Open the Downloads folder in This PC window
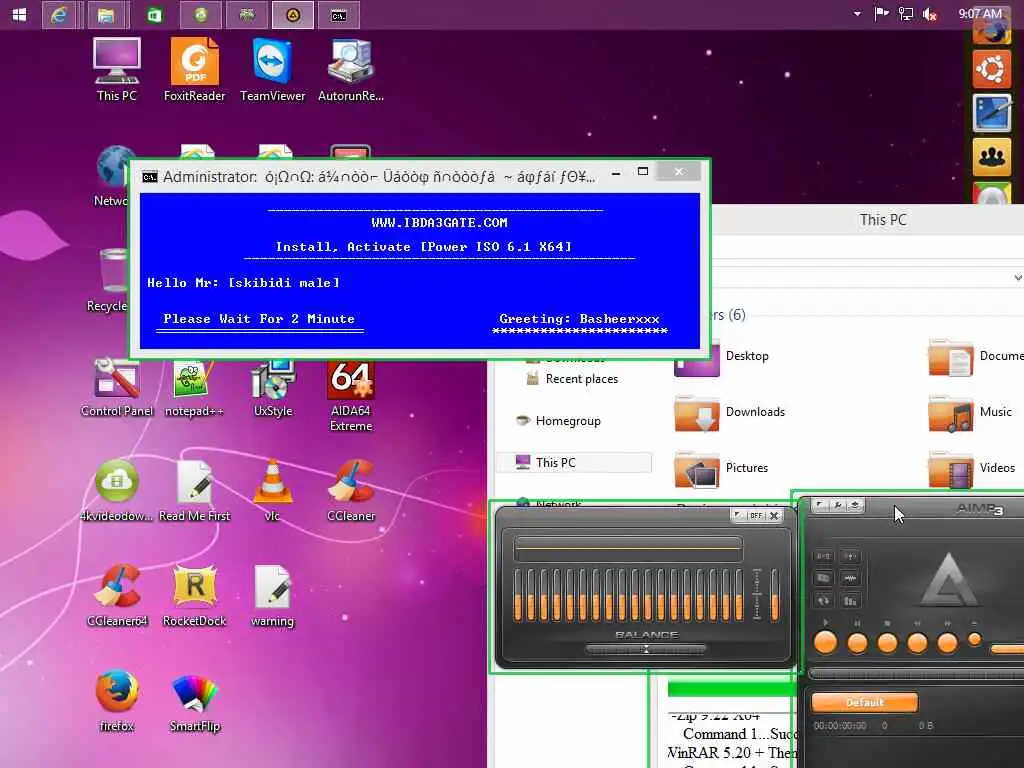1024x768 pixels. point(730,412)
